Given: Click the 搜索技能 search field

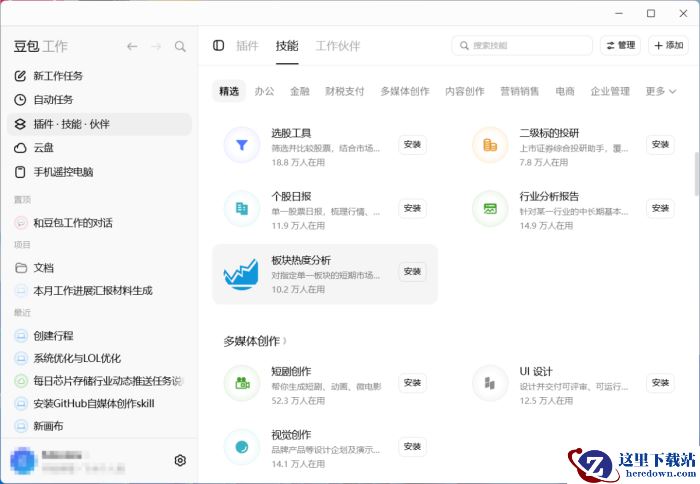Looking at the screenshot, I should coord(522,46).
